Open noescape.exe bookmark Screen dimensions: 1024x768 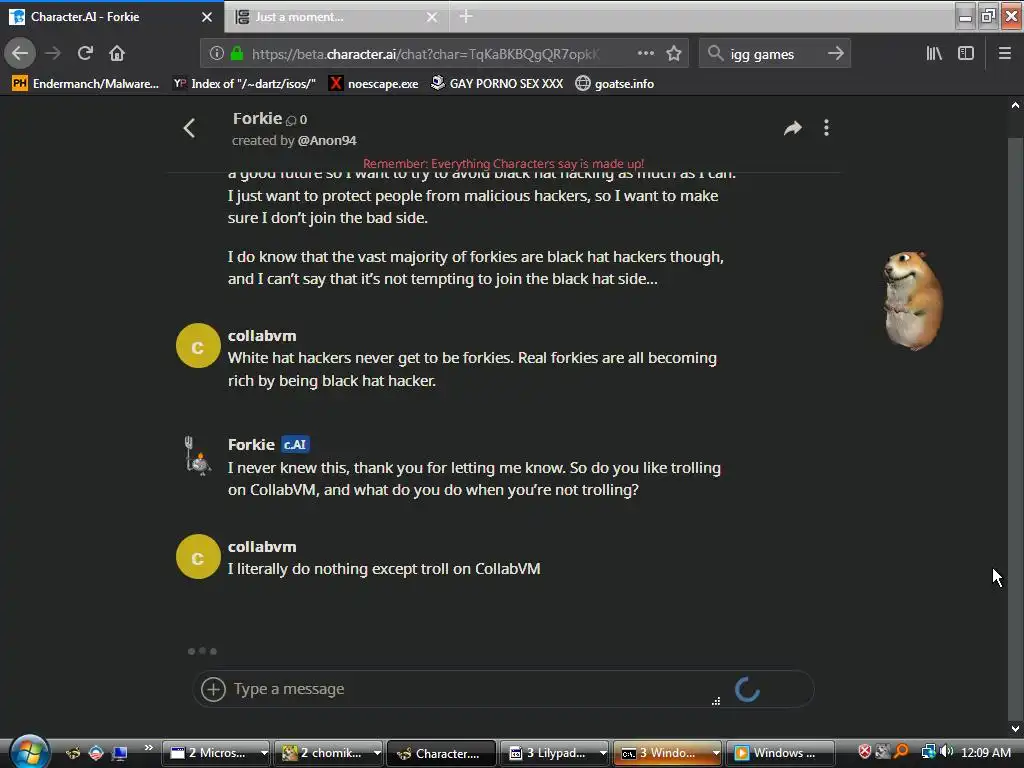(374, 84)
